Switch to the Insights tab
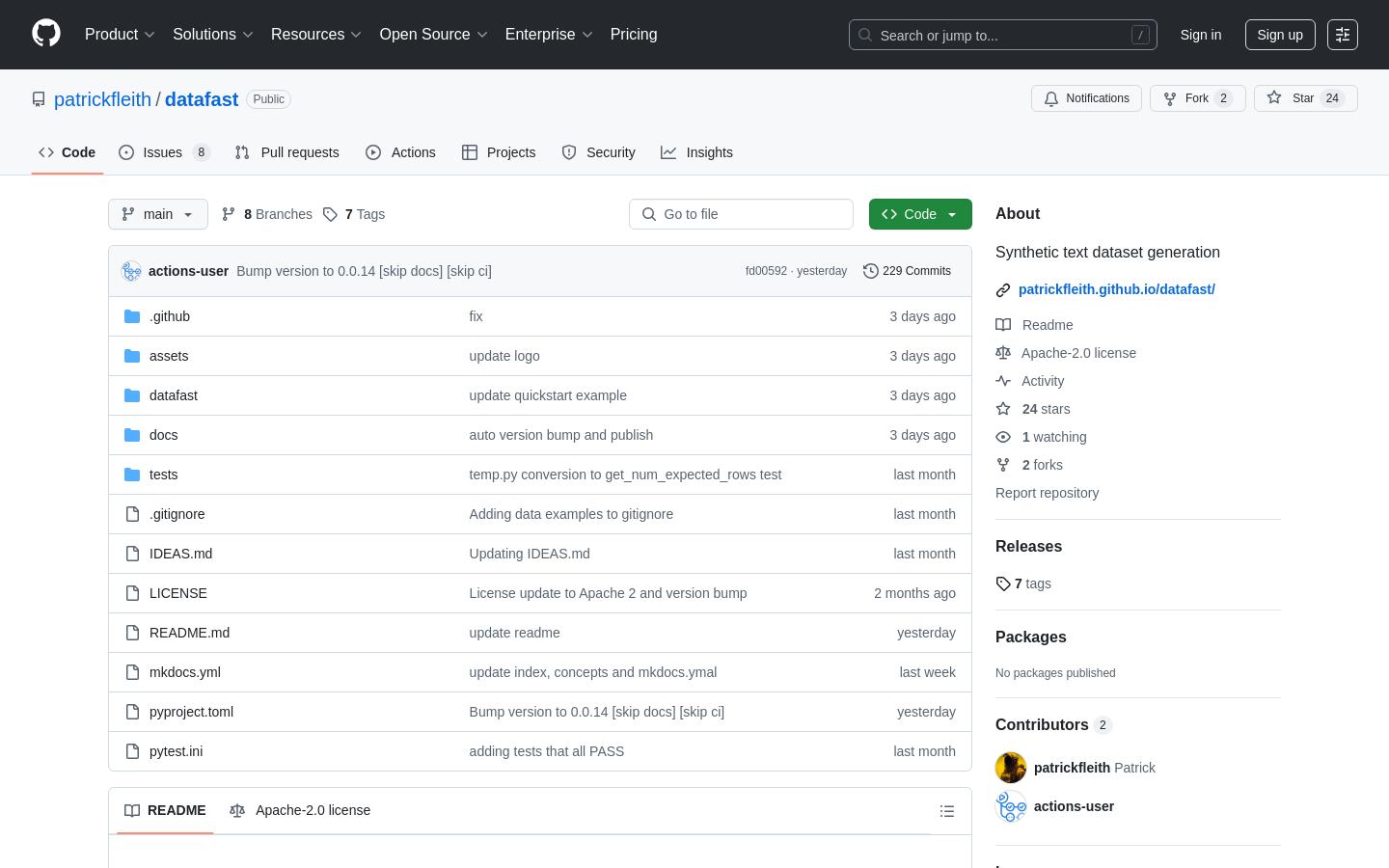 [697, 152]
